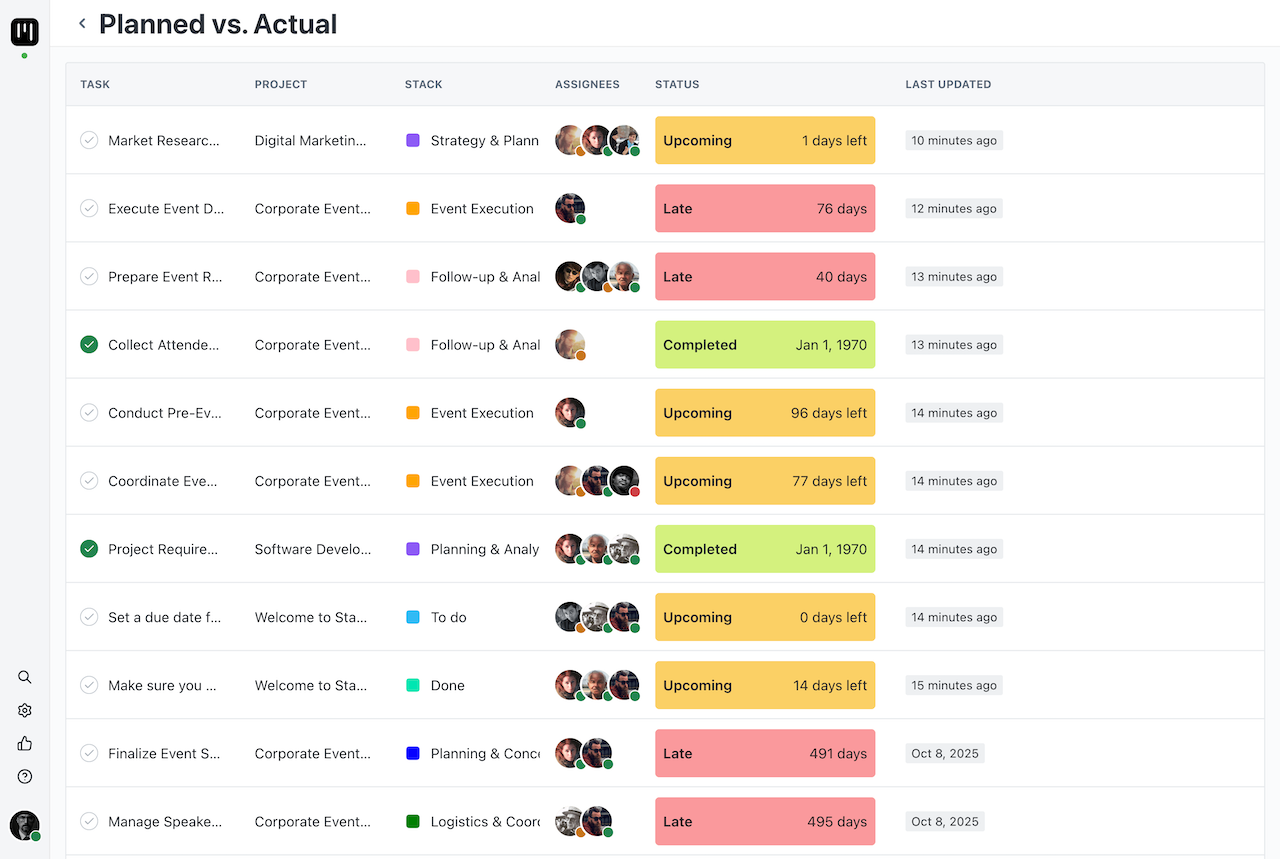Click the thumbs-up feedback icon
1280x859 pixels.
click(25, 743)
